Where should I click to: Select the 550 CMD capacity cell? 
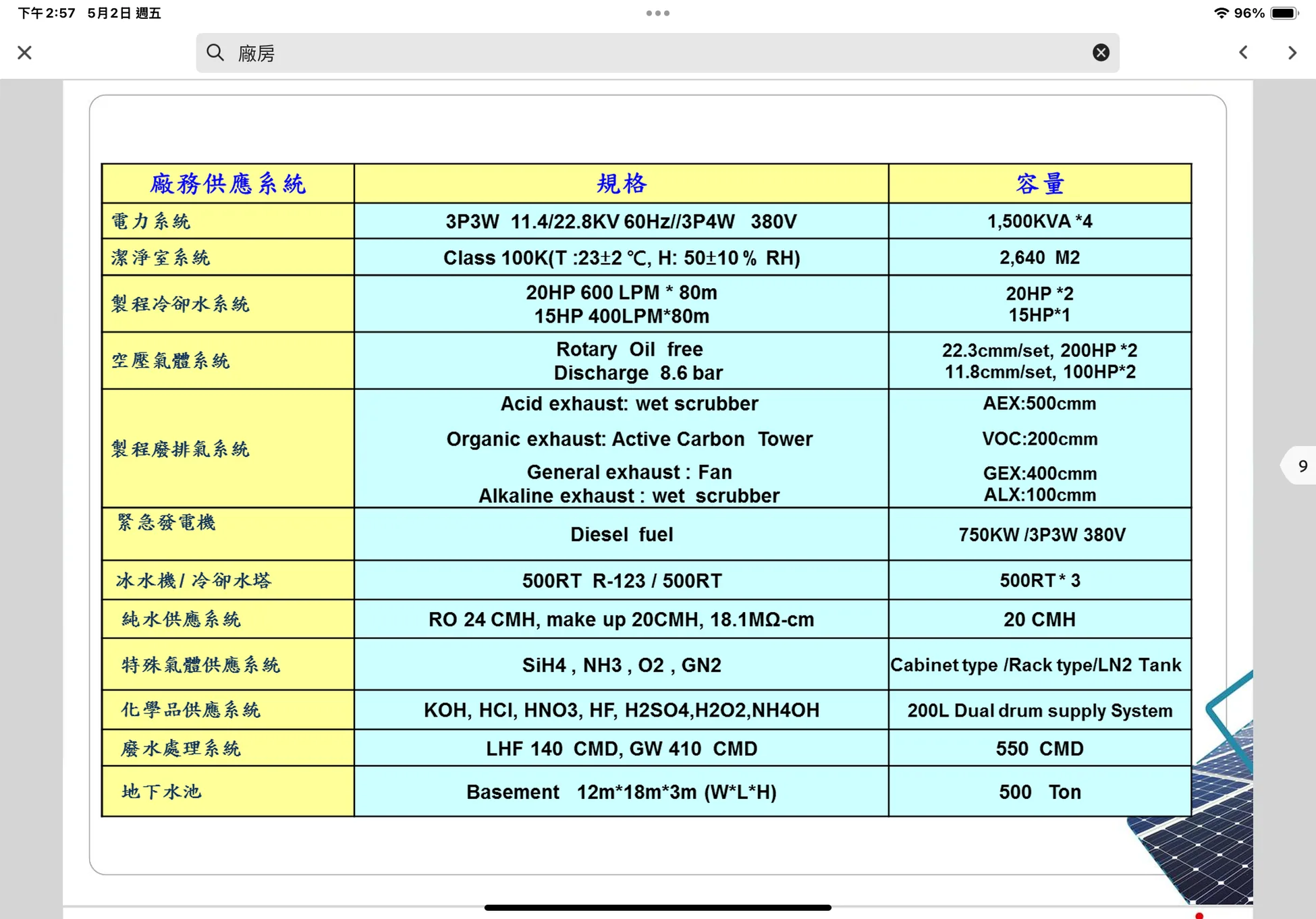tap(1040, 748)
